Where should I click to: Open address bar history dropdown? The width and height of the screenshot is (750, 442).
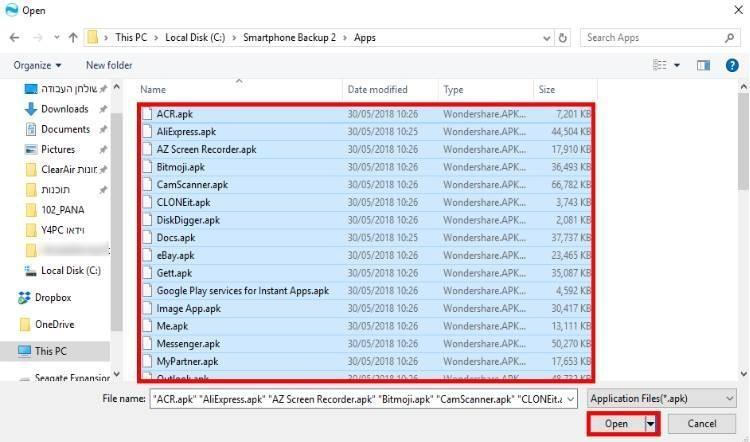tap(547, 38)
